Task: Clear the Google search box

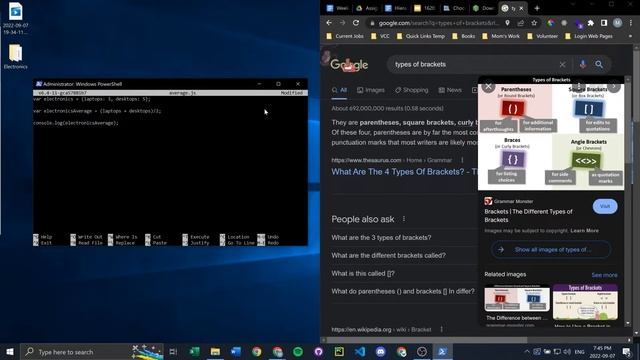Action: (x=562, y=64)
